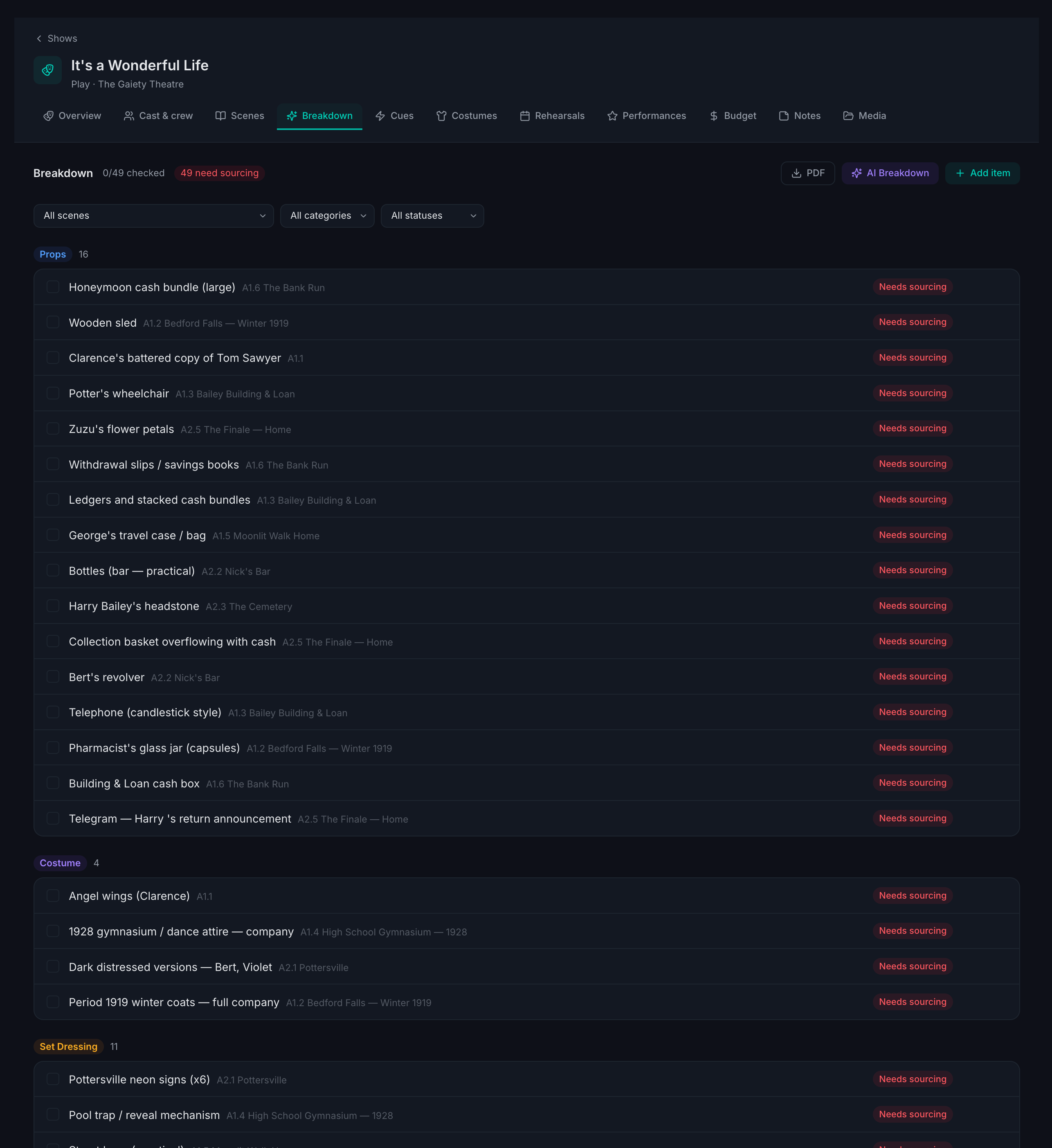Click the Set Dressing category label

point(68,1047)
